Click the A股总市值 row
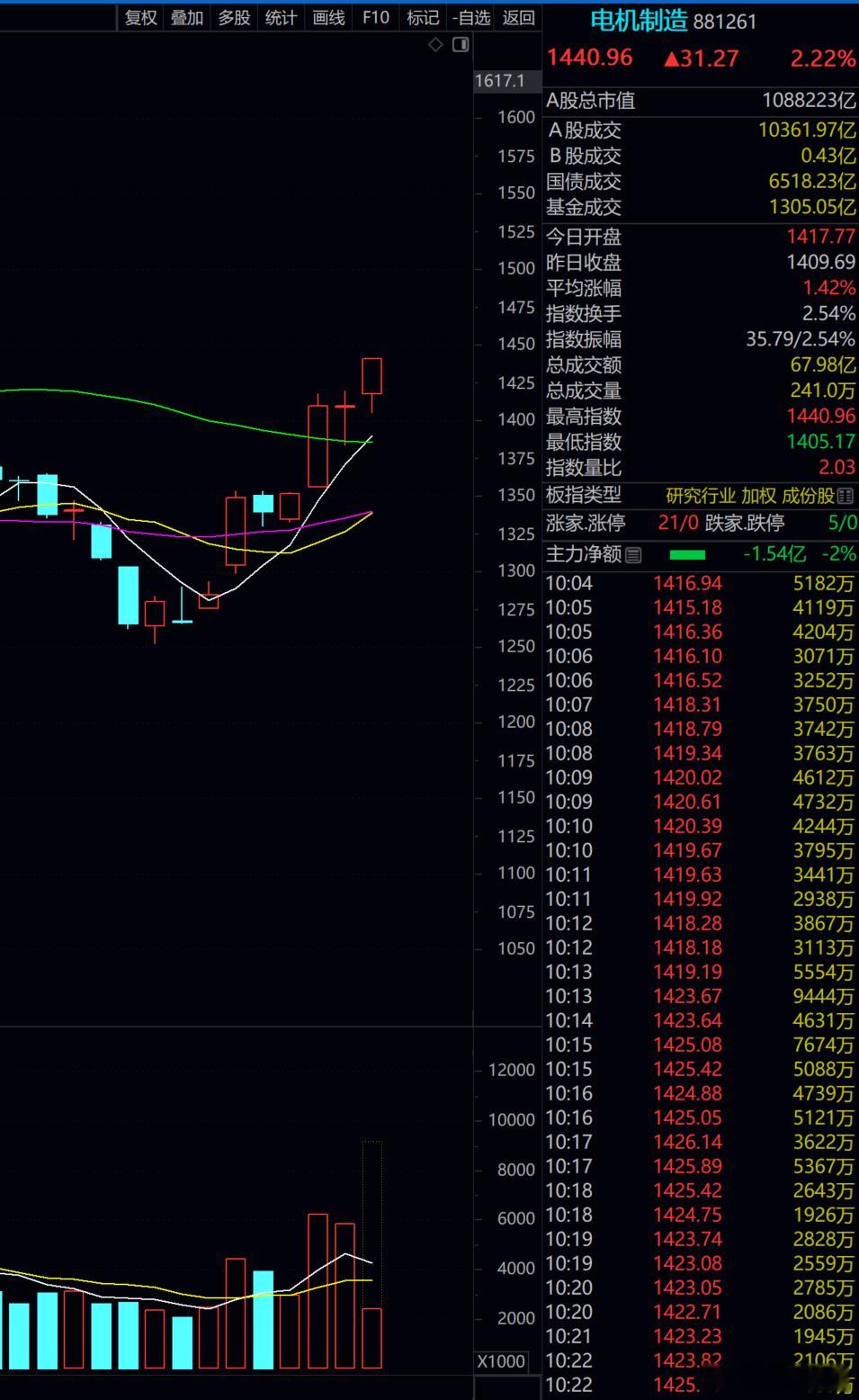859x1400 pixels. [x=701, y=101]
